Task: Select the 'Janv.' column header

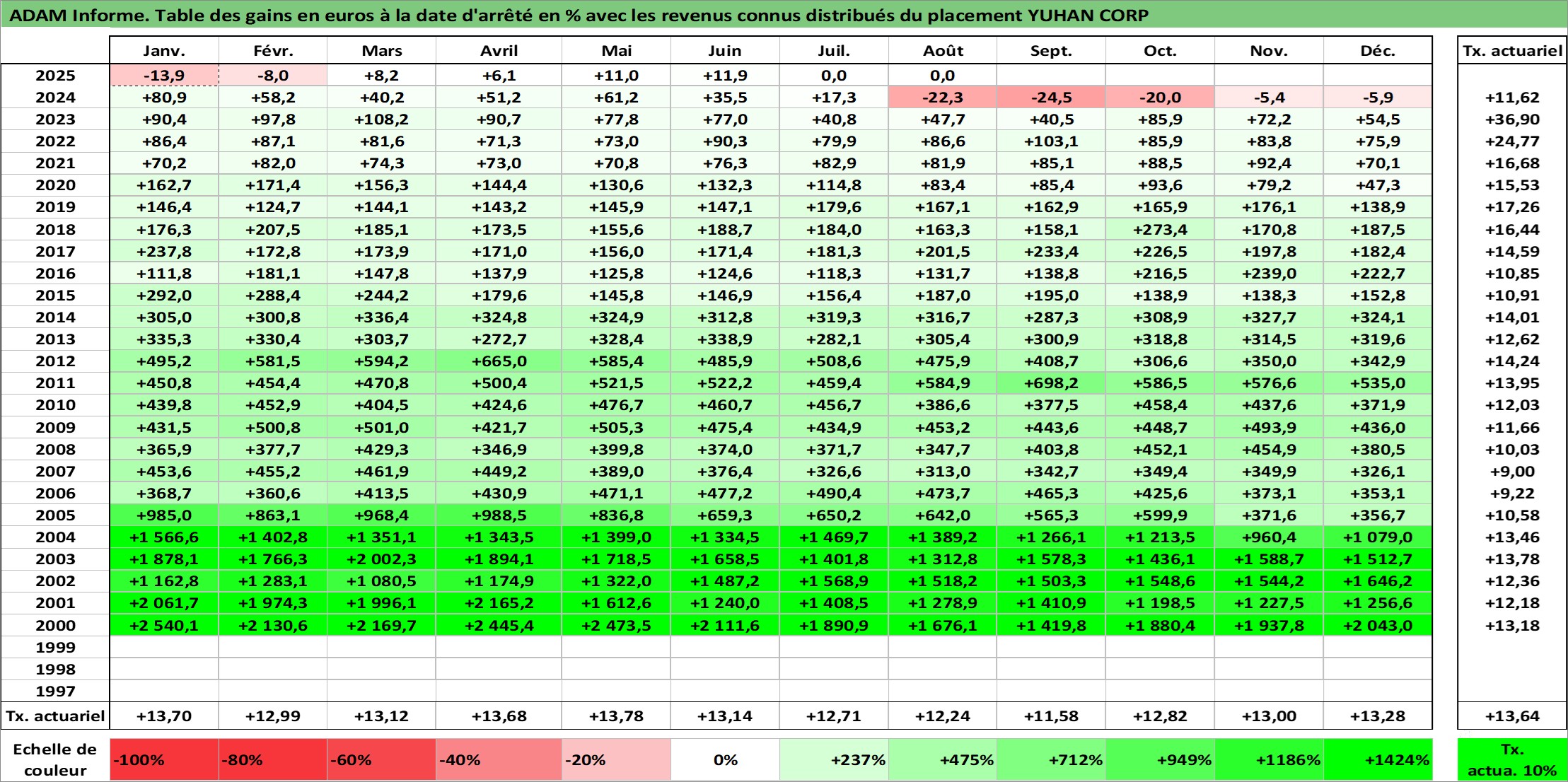Action: click(x=164, y=51)
